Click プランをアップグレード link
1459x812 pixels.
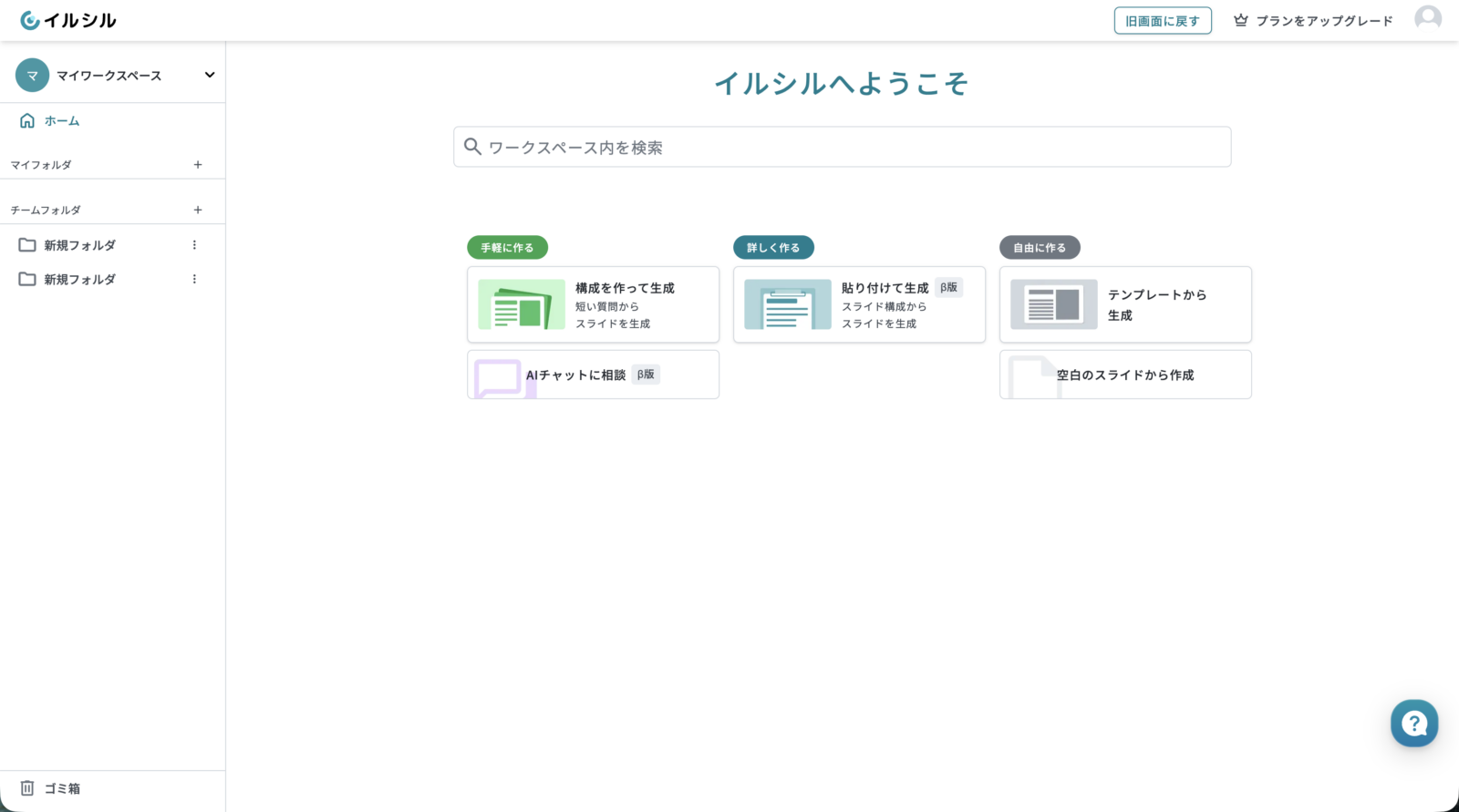coord(1324,21)
